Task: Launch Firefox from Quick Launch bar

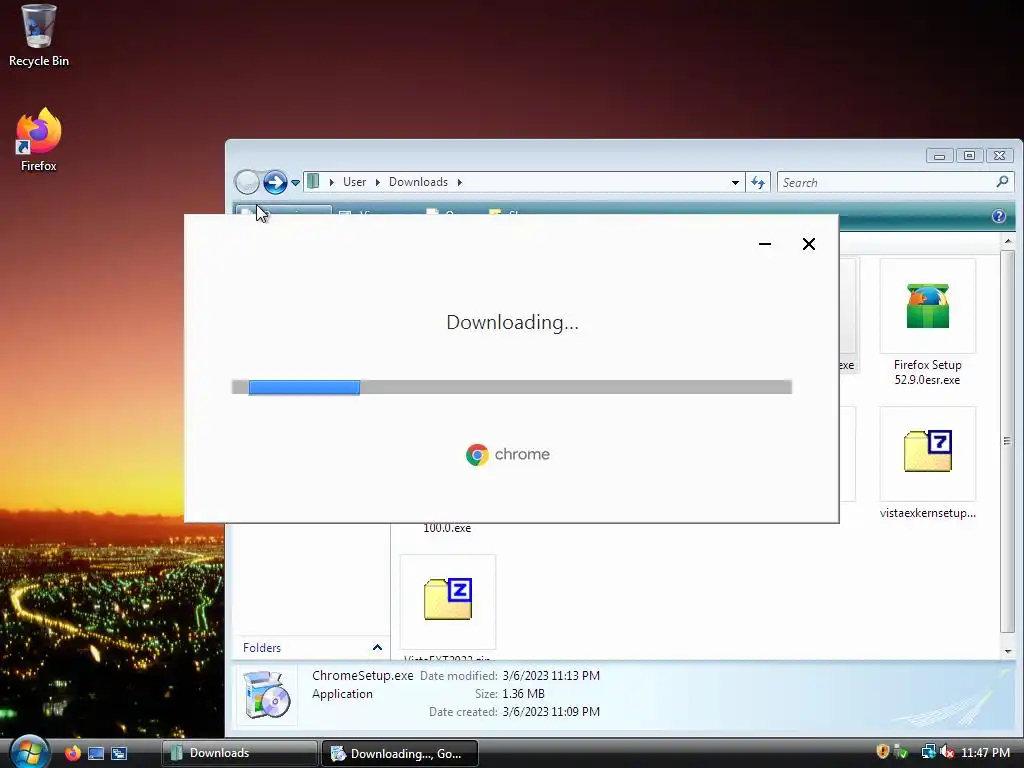Action: tap(72, 753)
